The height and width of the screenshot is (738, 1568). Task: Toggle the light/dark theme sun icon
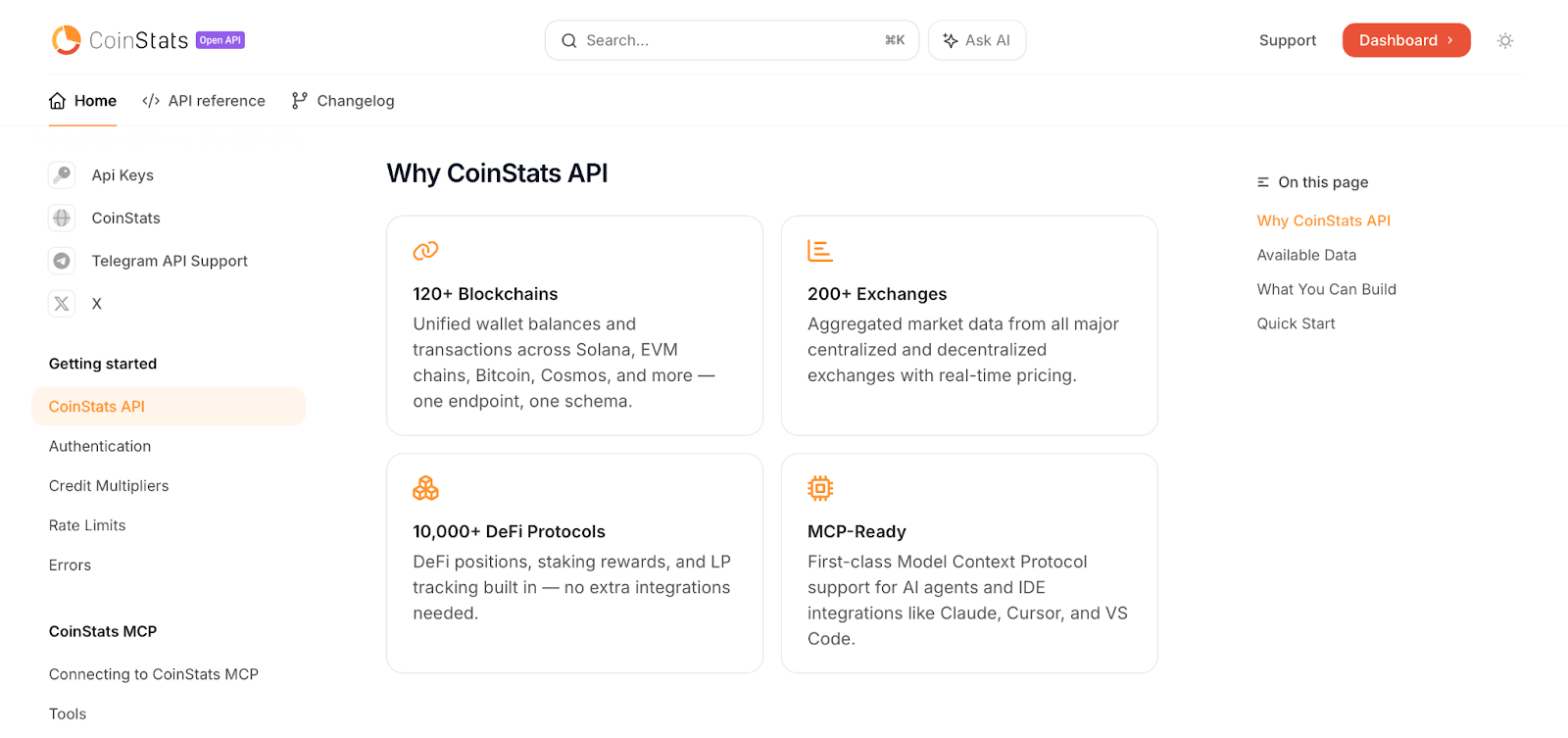[x=1505, y=40]
